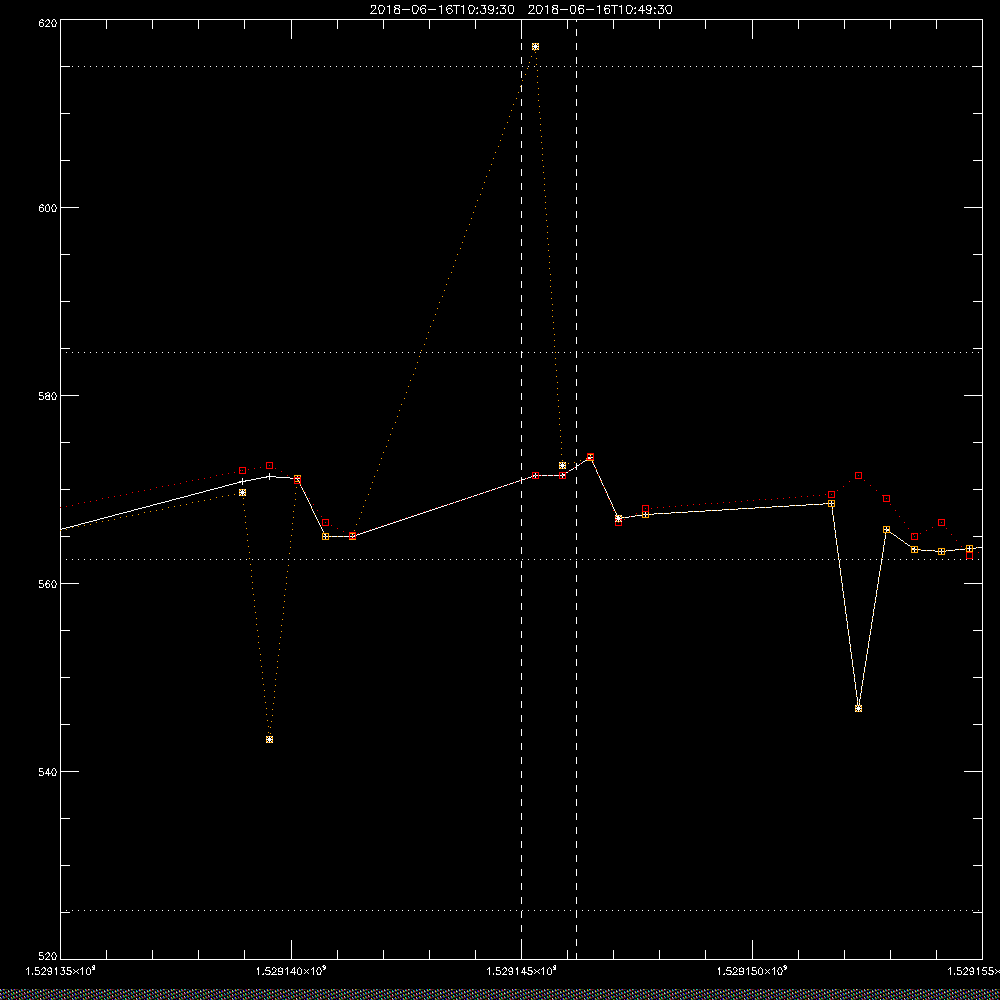Click the 520 y-axis label
The image size is (1000, 1000).
(x=48, y=957)
